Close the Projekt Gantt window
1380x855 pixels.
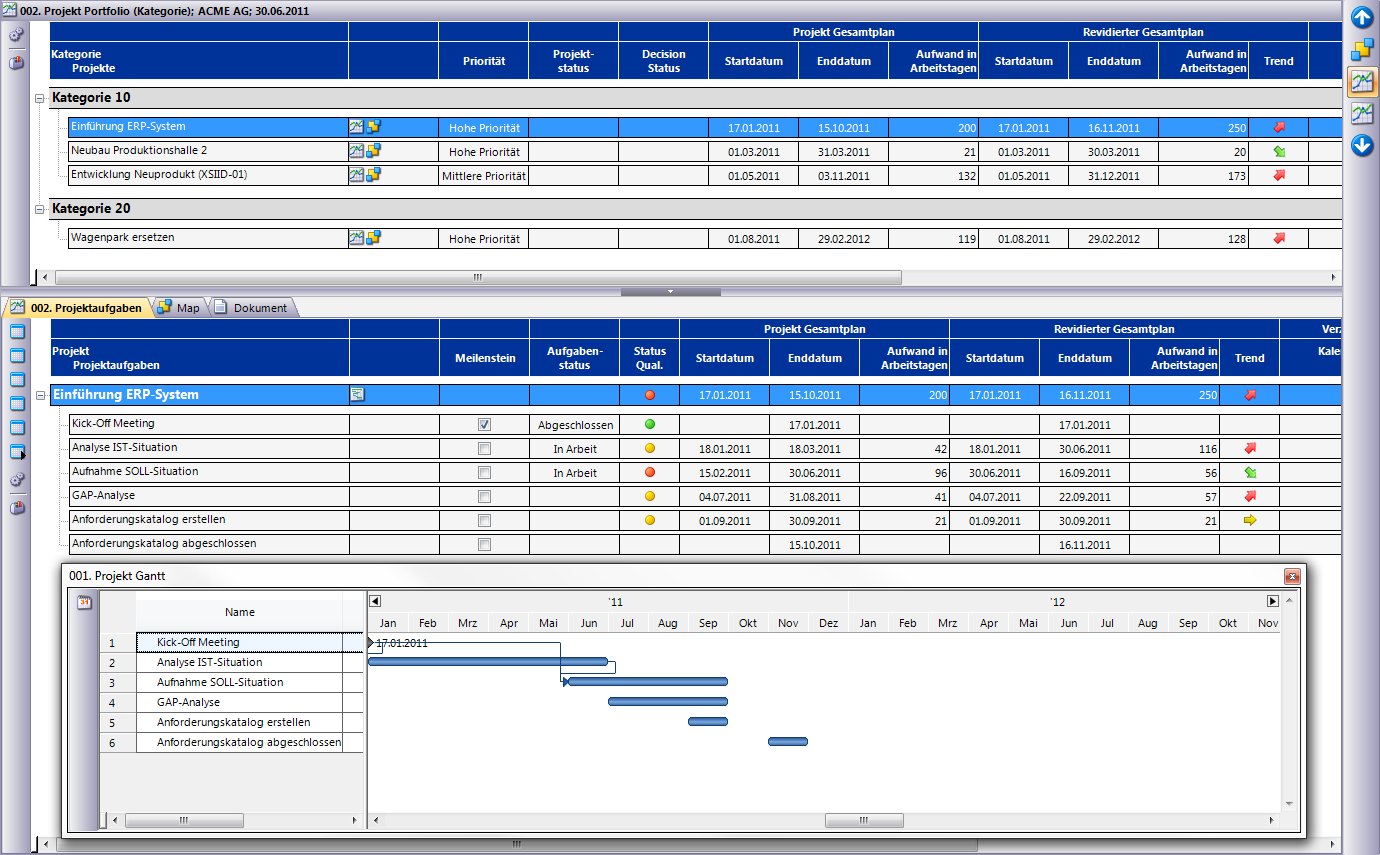point(1292,576)
